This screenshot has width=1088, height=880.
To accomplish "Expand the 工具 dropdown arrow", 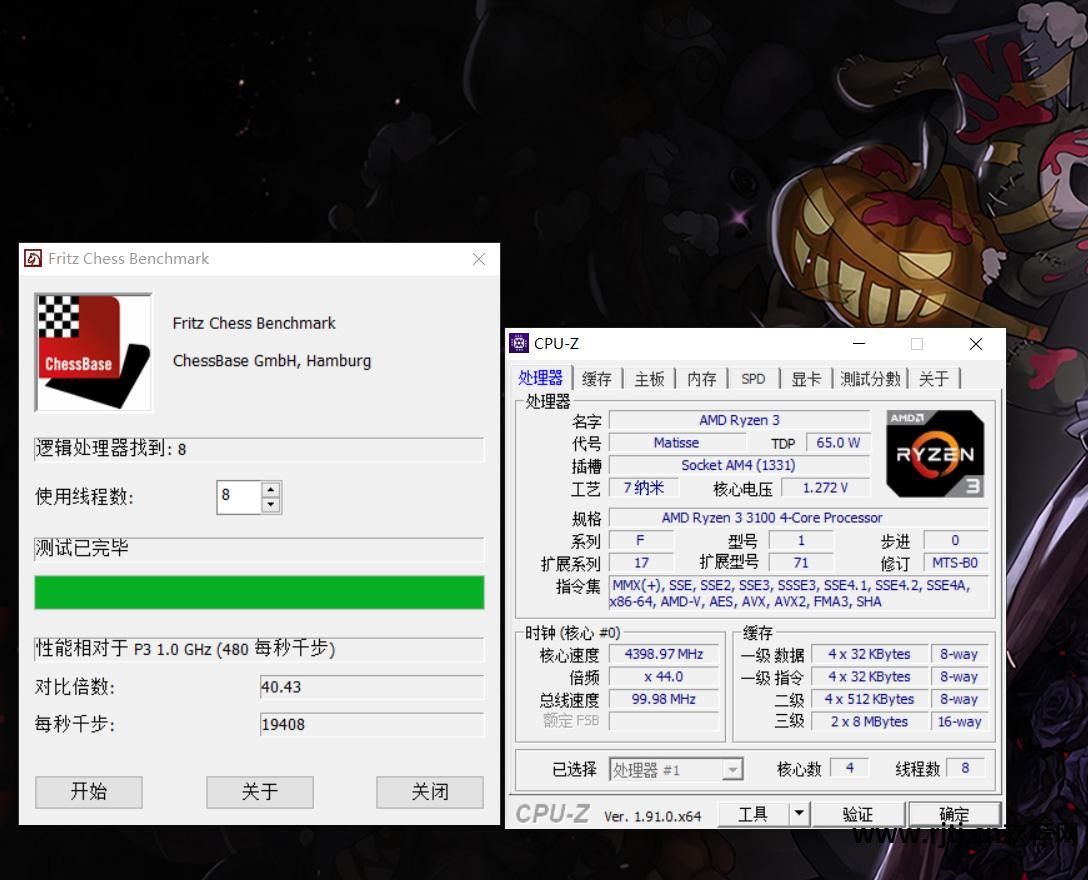I will coord(799,813).
